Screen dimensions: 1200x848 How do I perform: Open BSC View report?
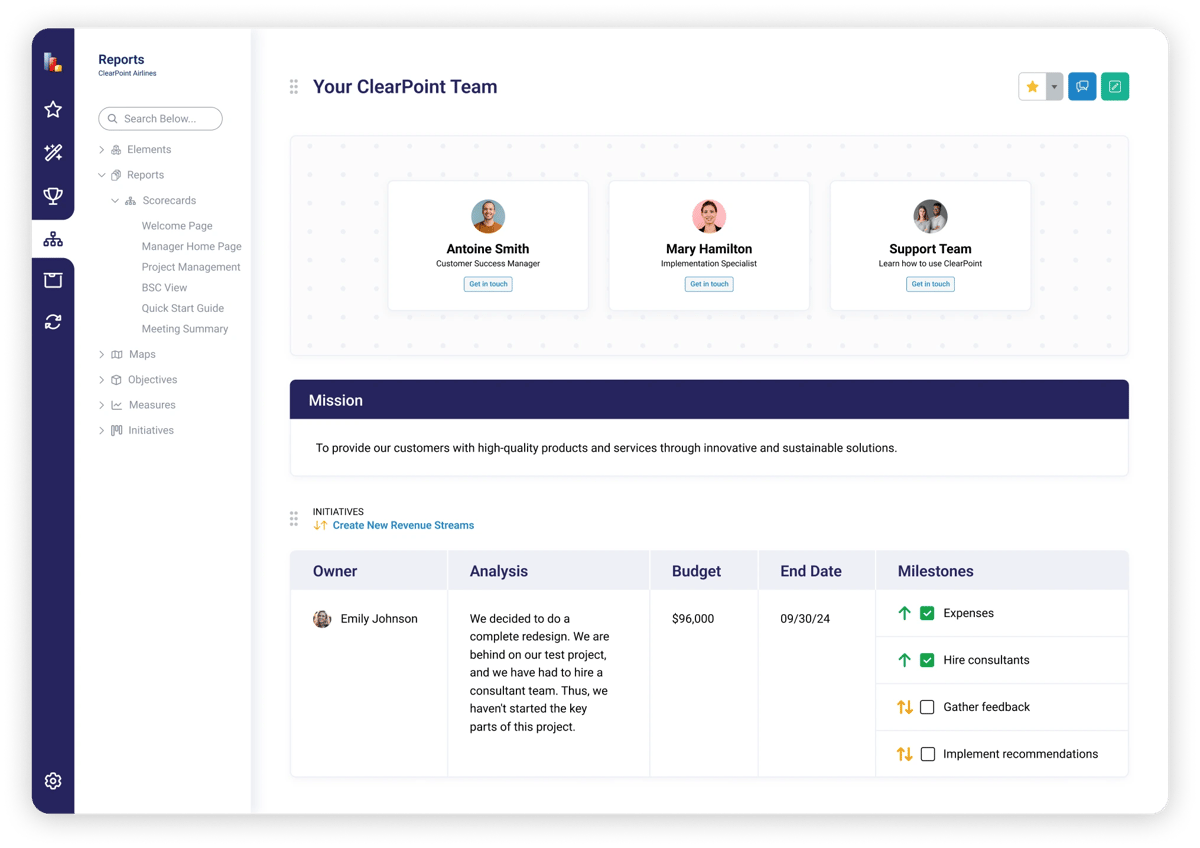pos(164,288)
